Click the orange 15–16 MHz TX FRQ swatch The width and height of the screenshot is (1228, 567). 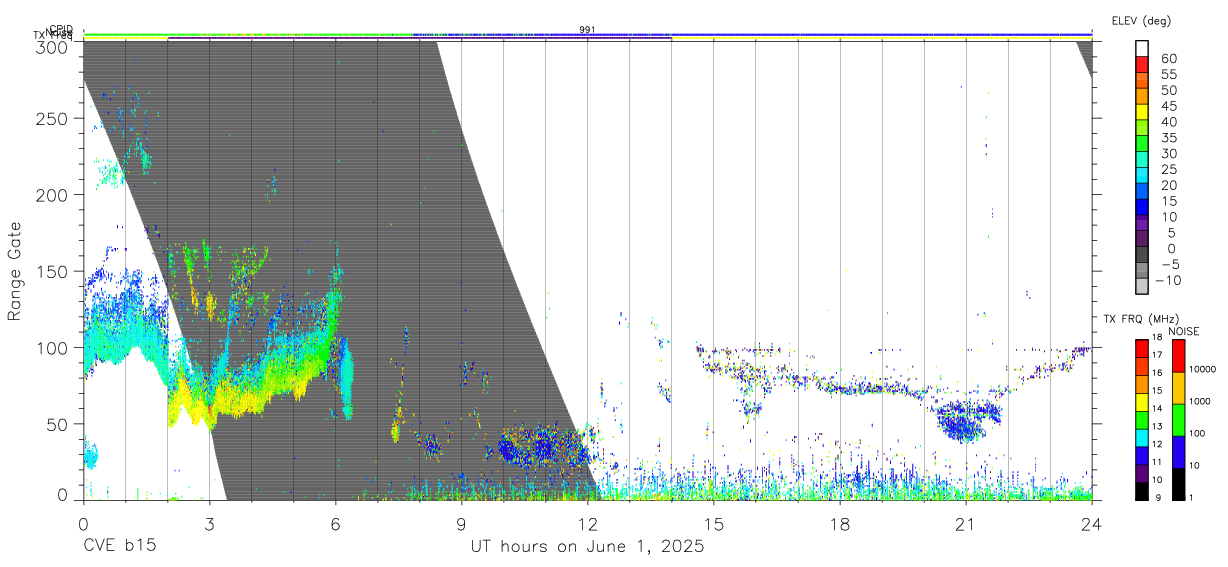pyautogui.click(x=1141, y=384)
